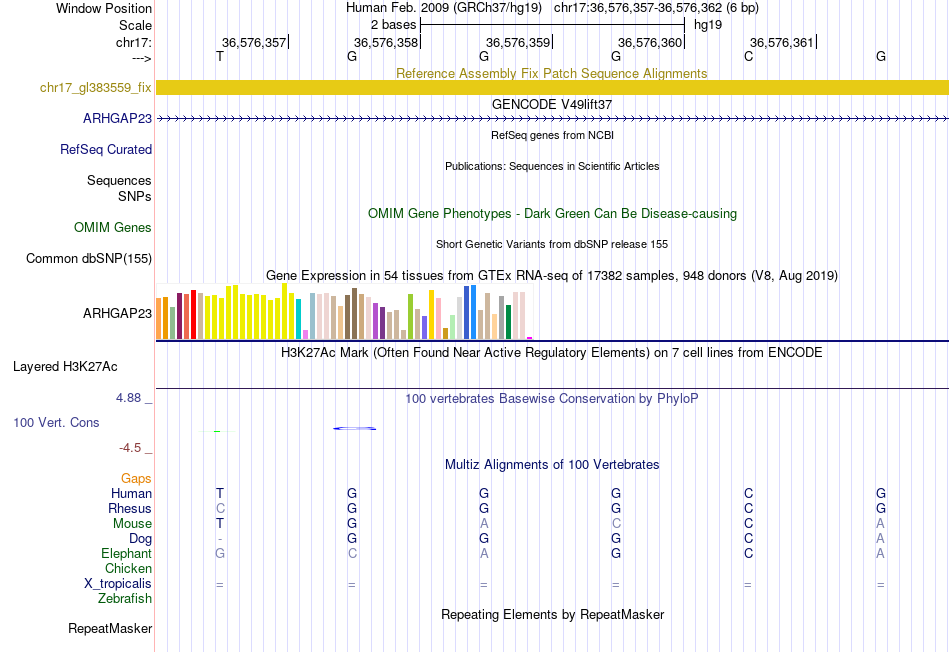Click the blue PhyloP conservation mark

coord(354,428)
